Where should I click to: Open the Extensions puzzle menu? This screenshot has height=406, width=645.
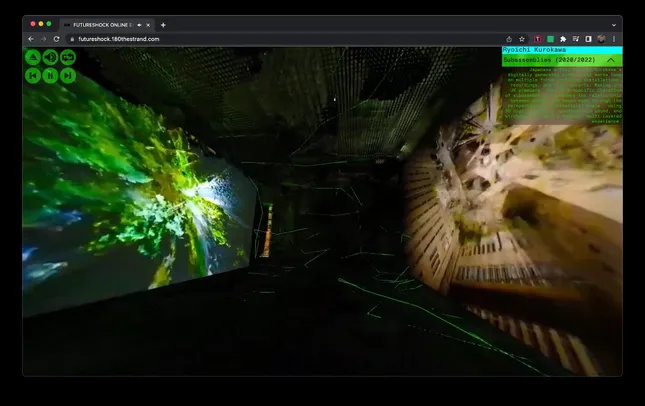[x=563, y=39]
